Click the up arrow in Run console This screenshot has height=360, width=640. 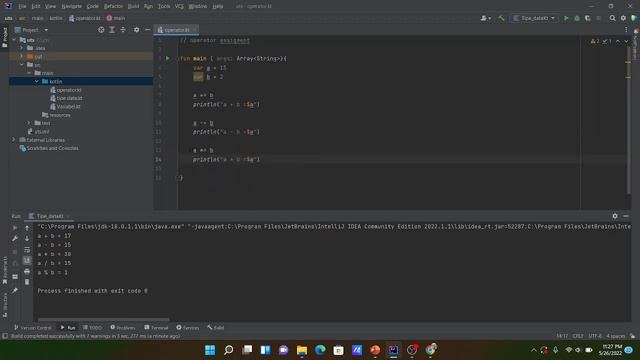pos(27,228)
